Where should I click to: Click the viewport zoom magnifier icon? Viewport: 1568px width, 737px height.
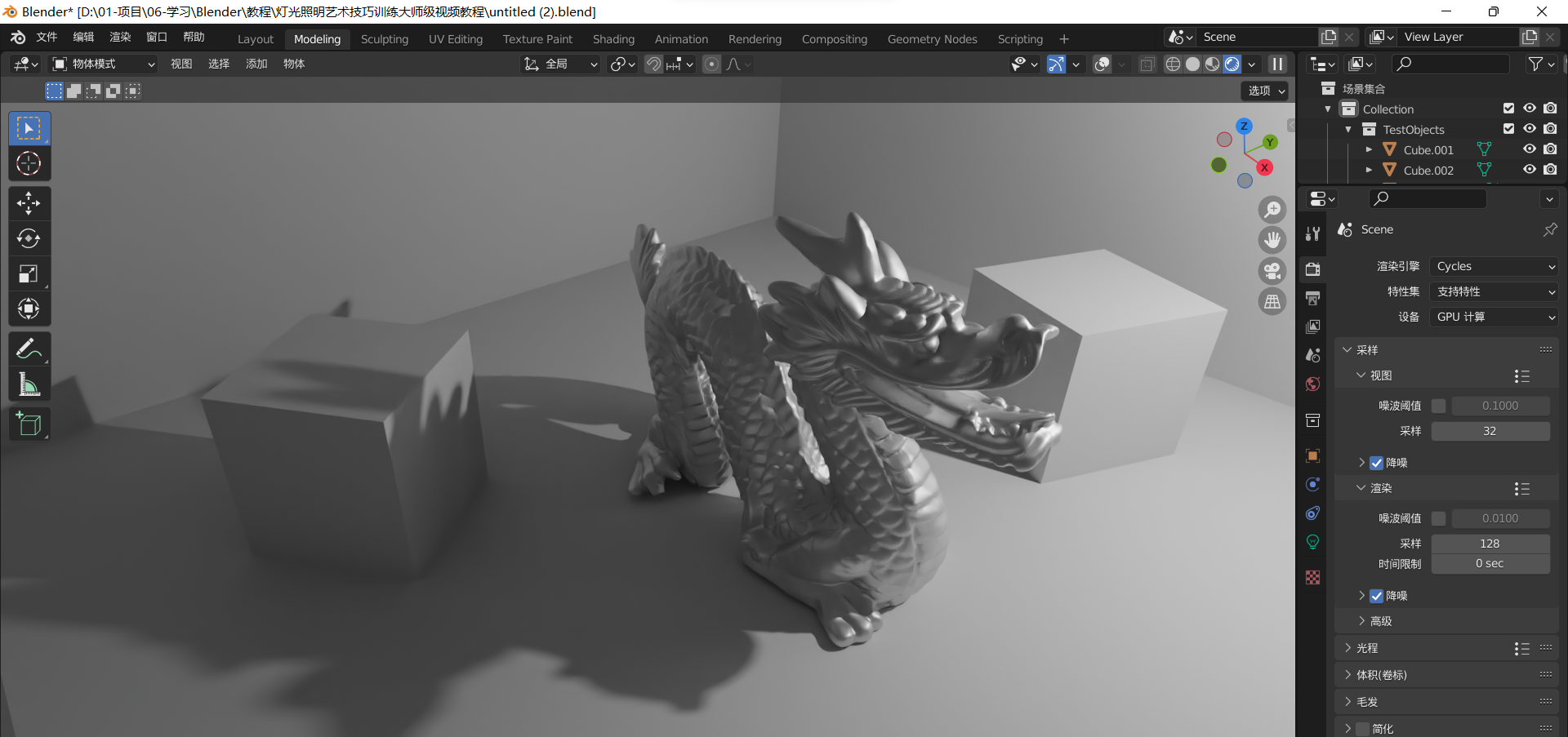click(x=1272, y=210)
